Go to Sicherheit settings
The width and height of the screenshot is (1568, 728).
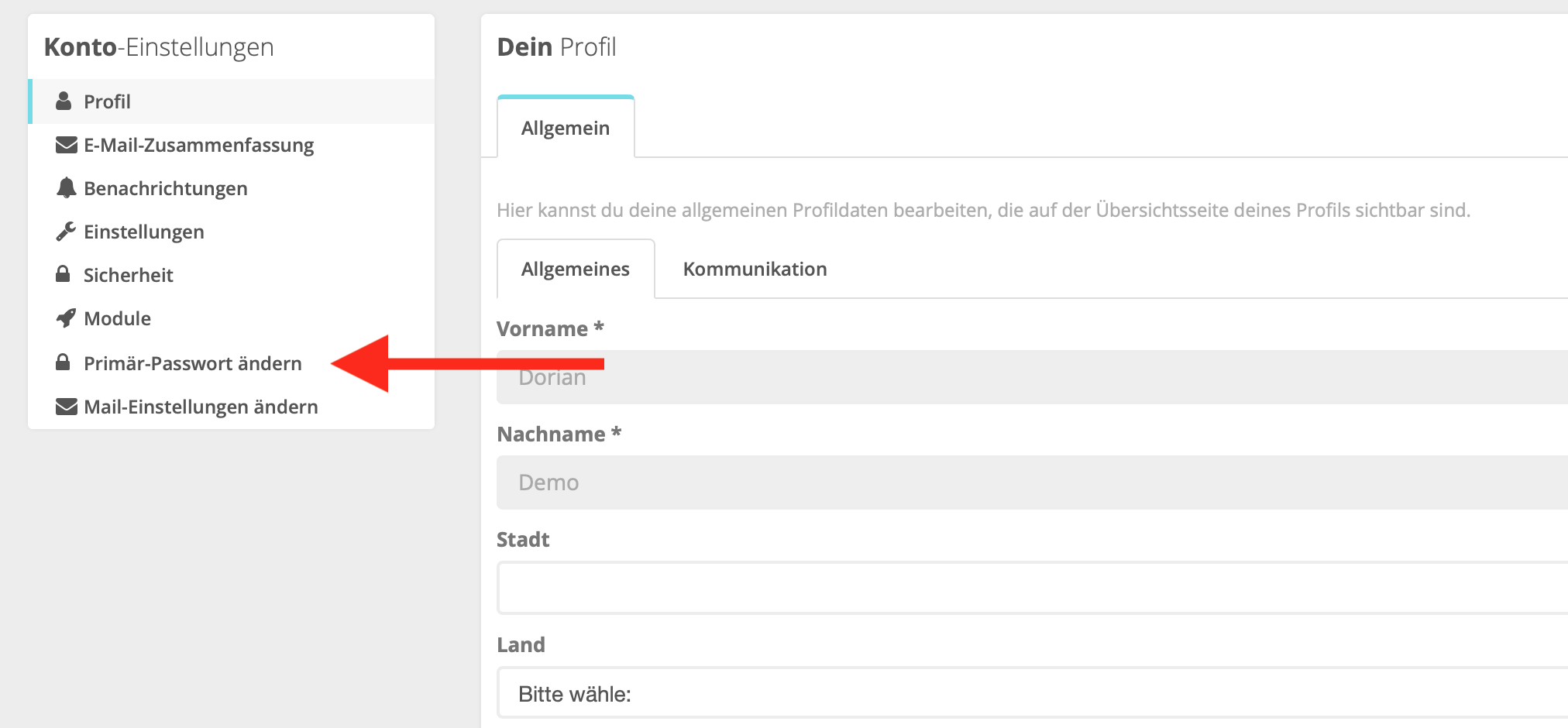pos(128,275)
